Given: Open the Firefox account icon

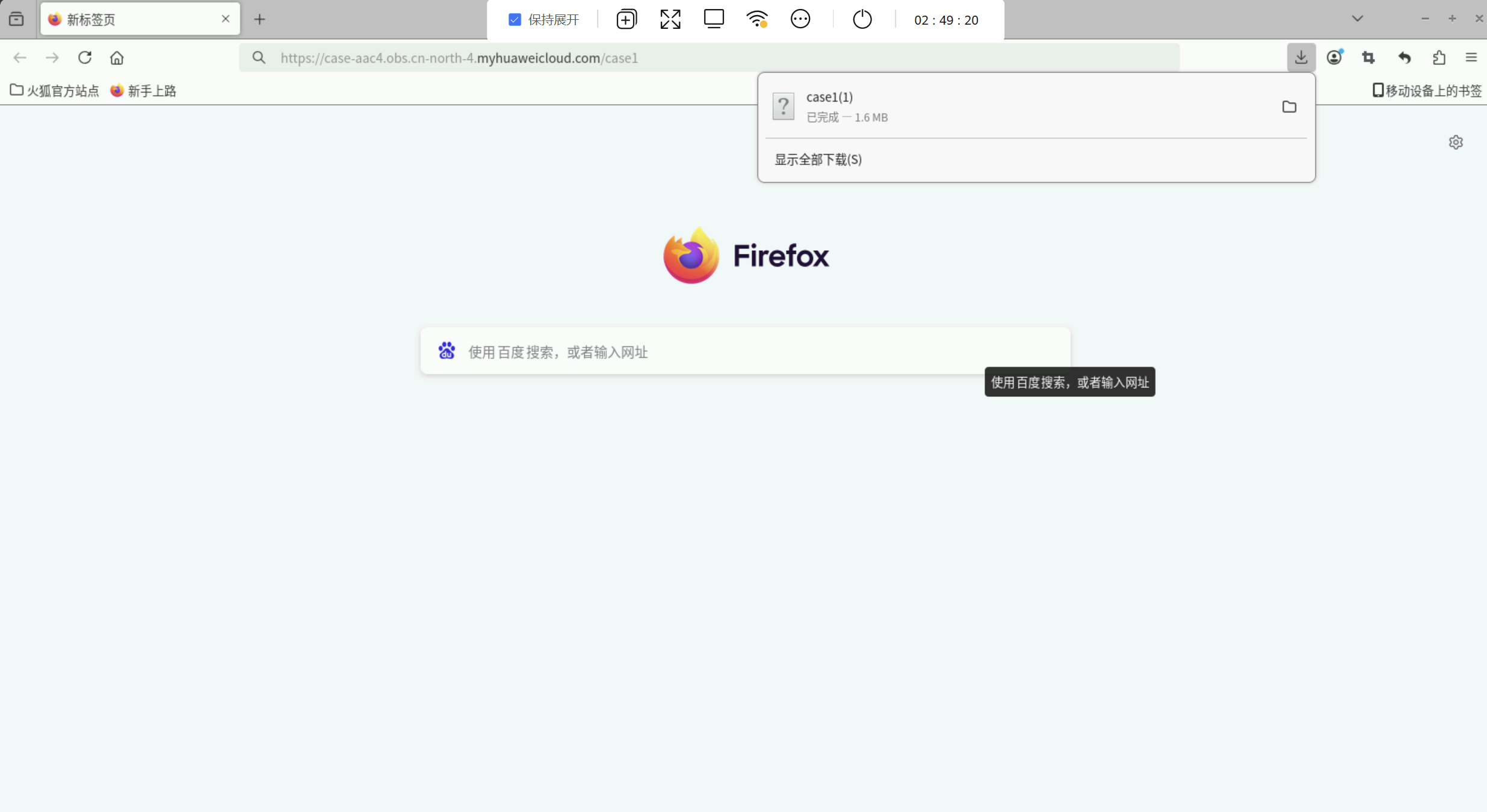Looking at the screenshot, I should point(1334,58).
